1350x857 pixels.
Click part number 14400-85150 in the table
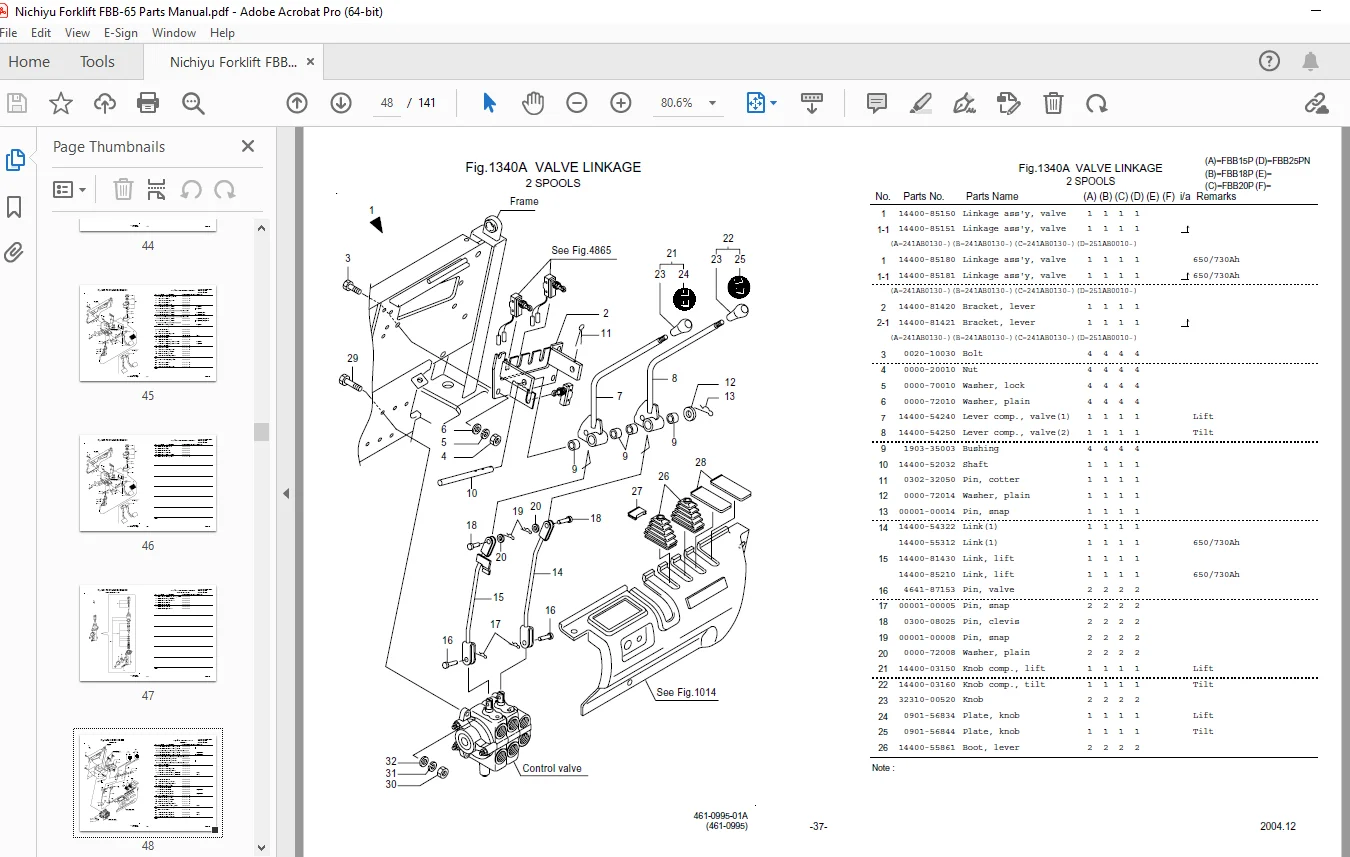tap(927, 214)
